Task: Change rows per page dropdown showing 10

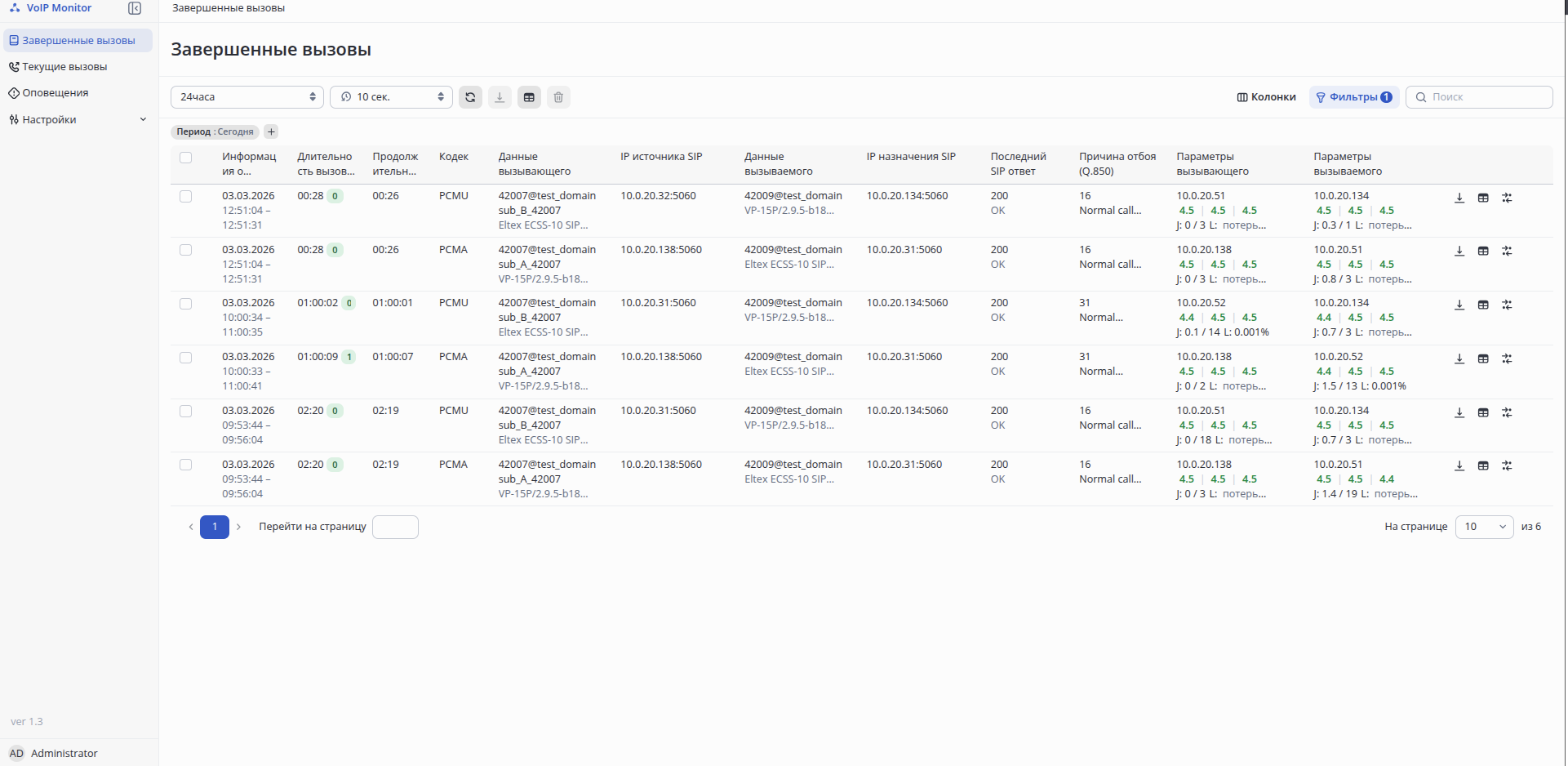Action: click(x=1484, y=527)
